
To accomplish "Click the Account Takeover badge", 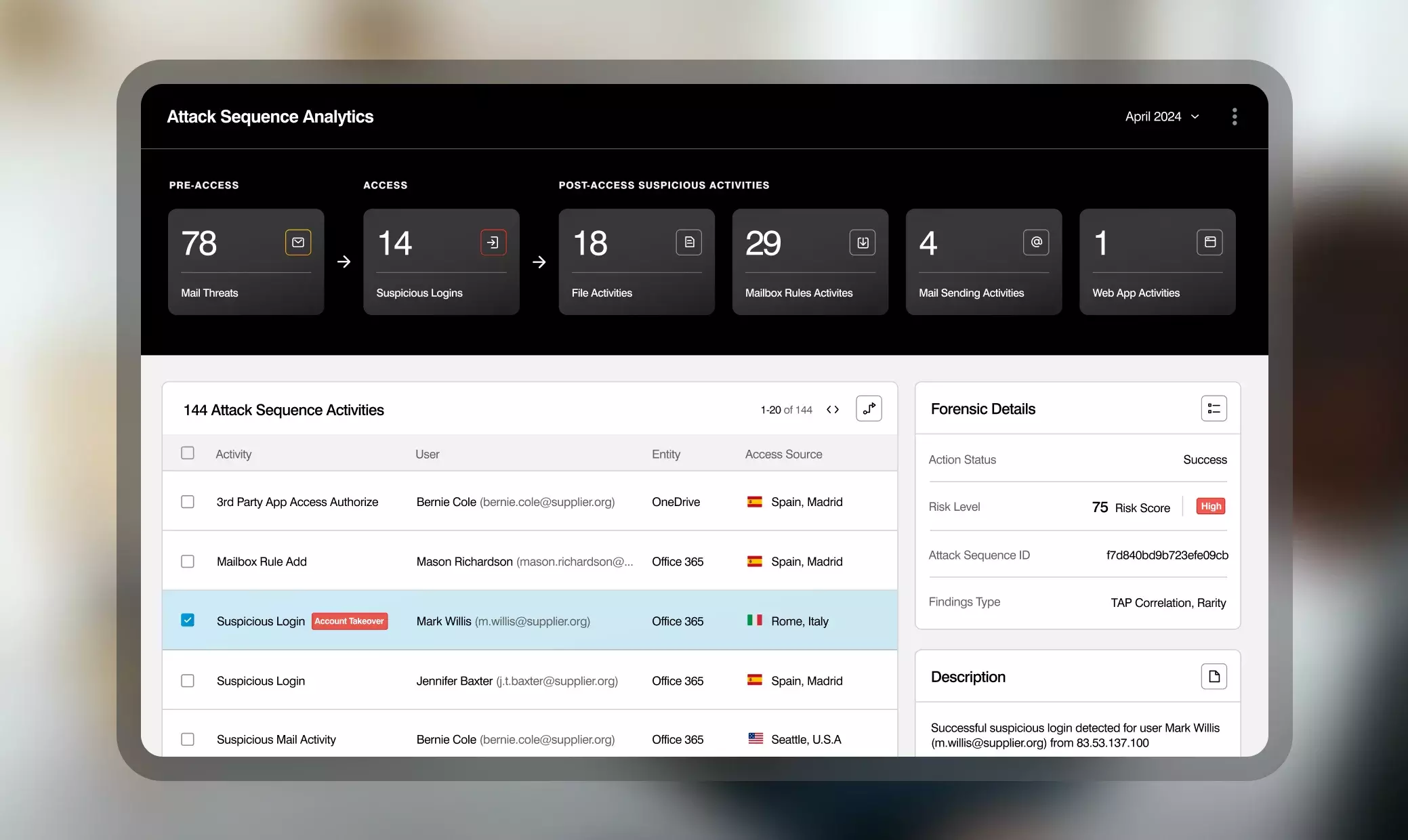I will 349,621.
